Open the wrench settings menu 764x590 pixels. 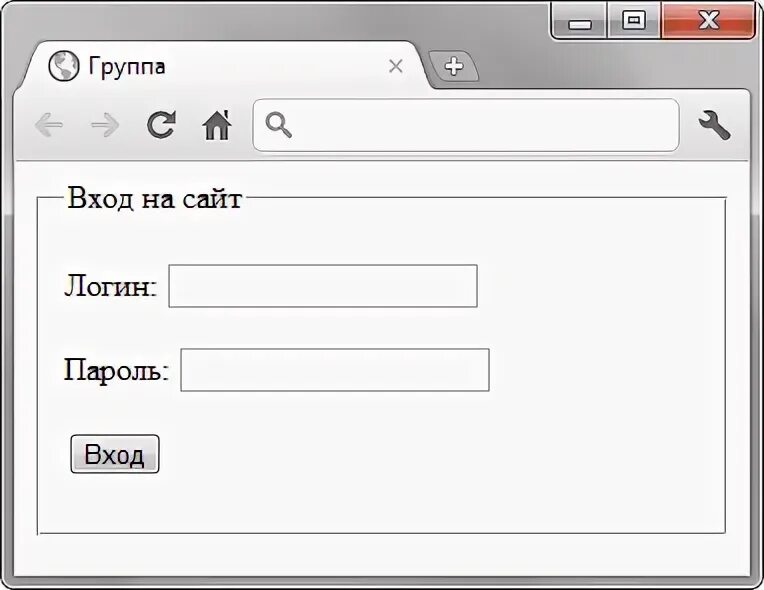pyautogui.click(x=714, y=125)
